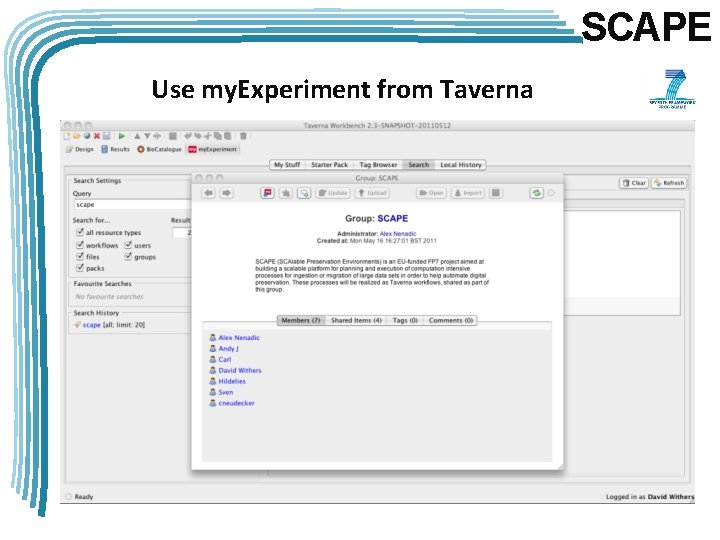Viewport: 720px width, 540px height.
Task: Click the Update button
Action: pyautogui.click(x=333, y=193)
